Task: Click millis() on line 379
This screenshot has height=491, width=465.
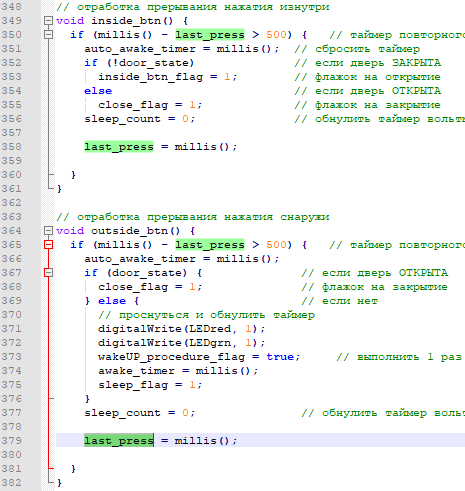Action: (x=203, y=441)
